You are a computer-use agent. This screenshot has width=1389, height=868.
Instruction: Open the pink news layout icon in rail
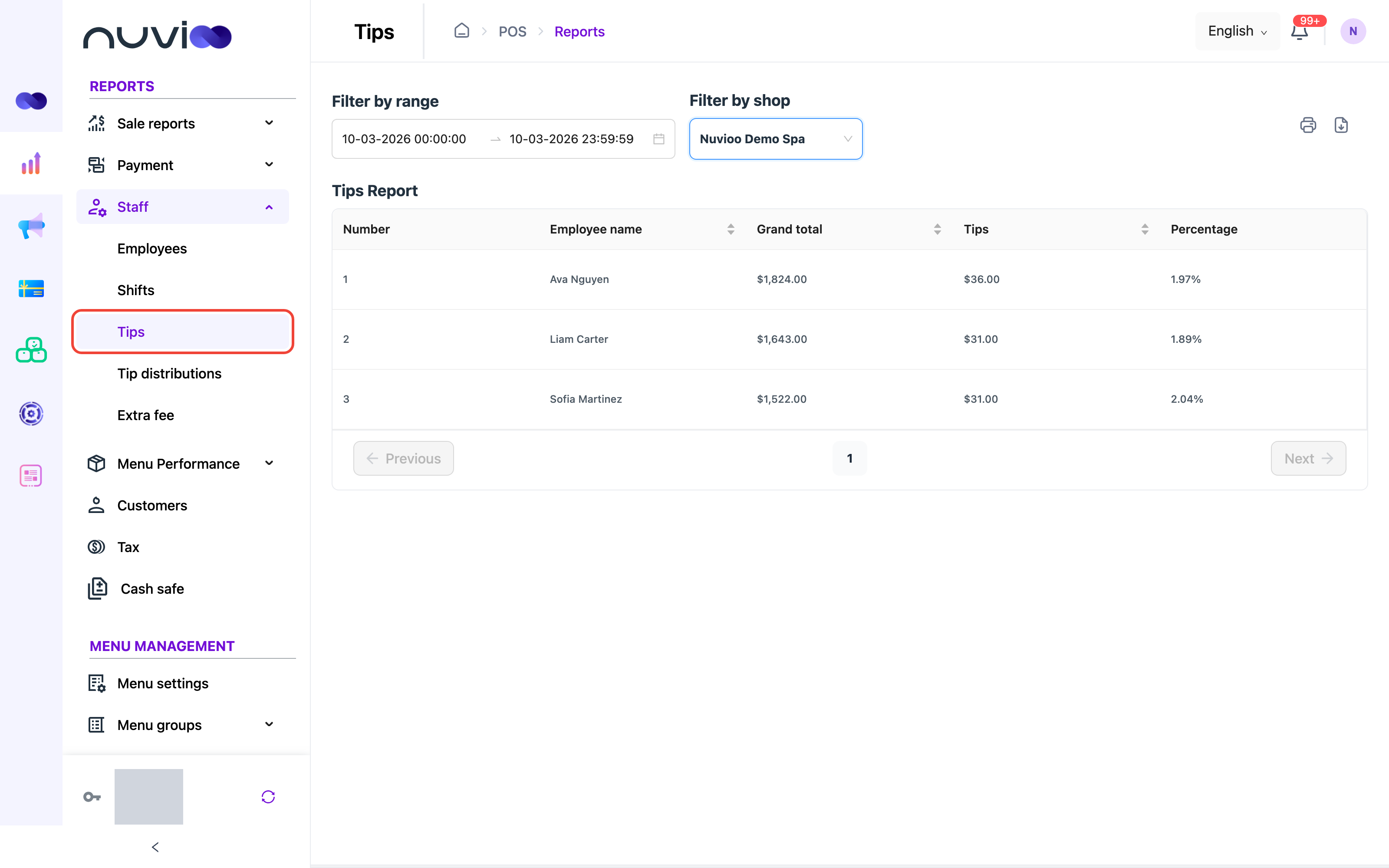(x=31, y=475)
